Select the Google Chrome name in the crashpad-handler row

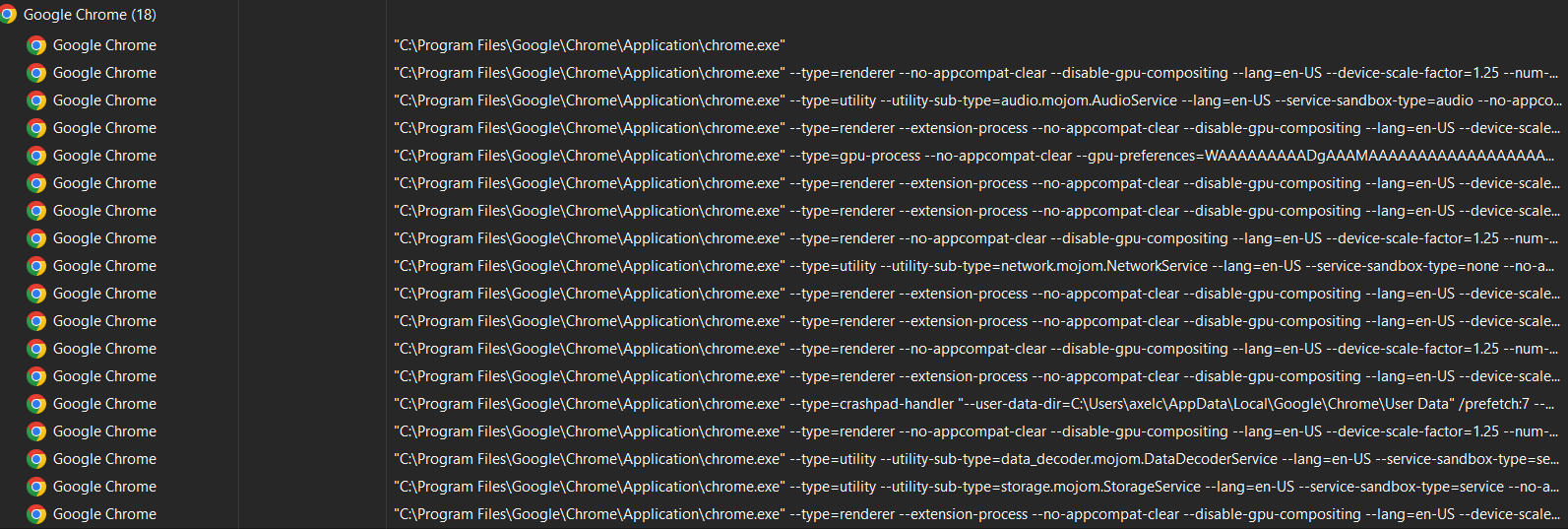coord(104,404)
